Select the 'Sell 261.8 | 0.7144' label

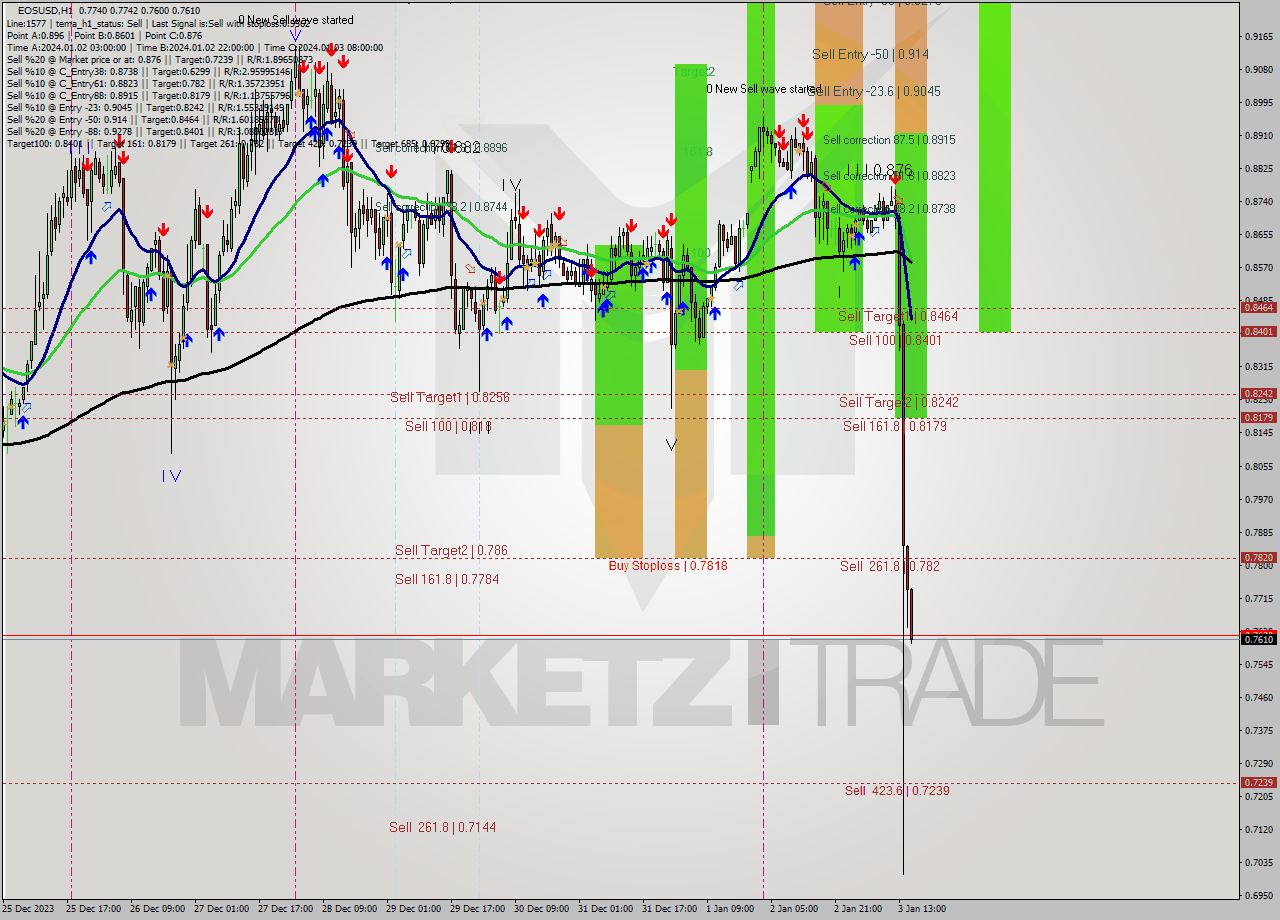click(443, 827)
